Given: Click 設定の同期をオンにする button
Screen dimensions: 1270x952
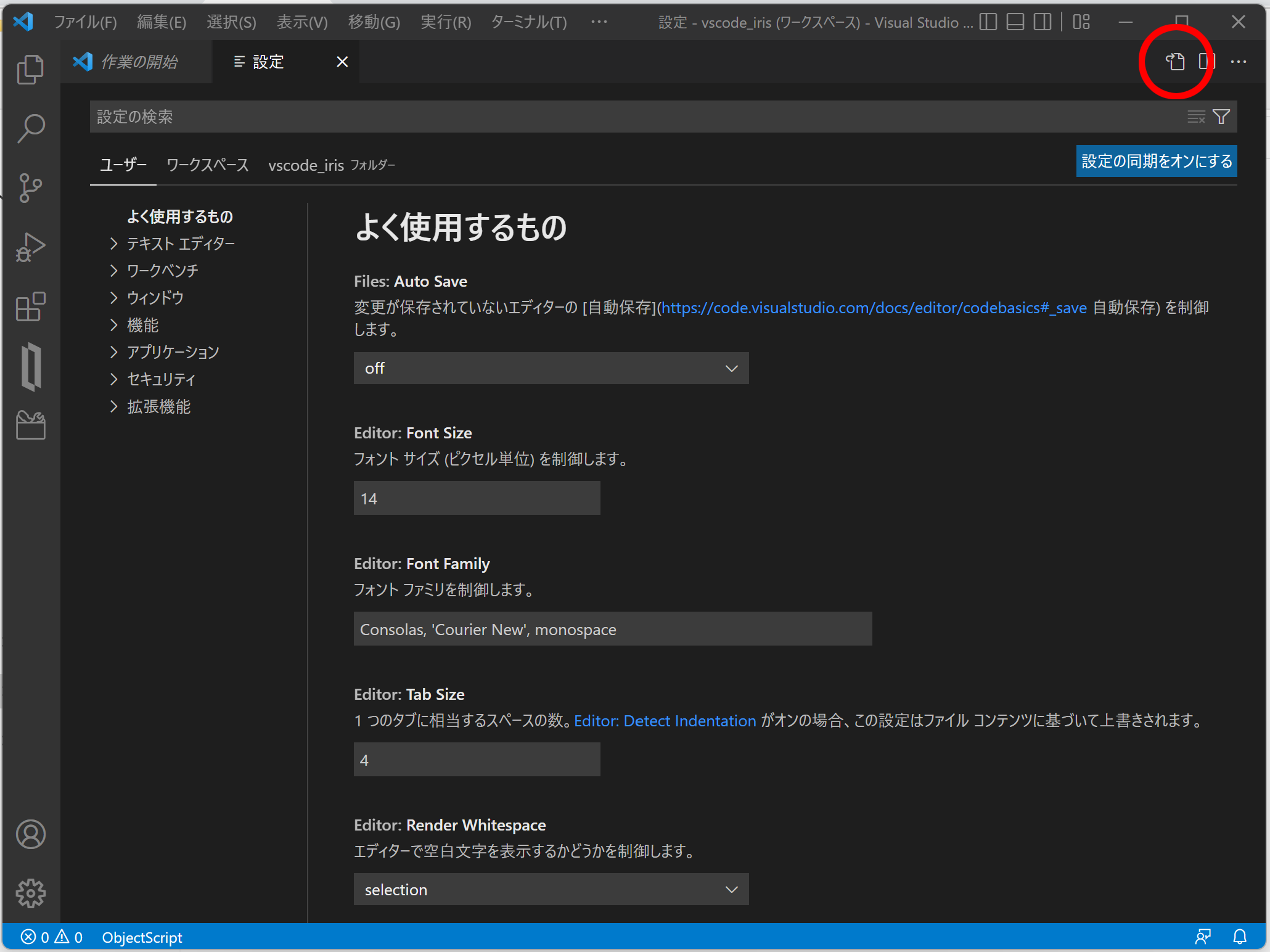Looking at the screenshot, I should [1156, 161].
